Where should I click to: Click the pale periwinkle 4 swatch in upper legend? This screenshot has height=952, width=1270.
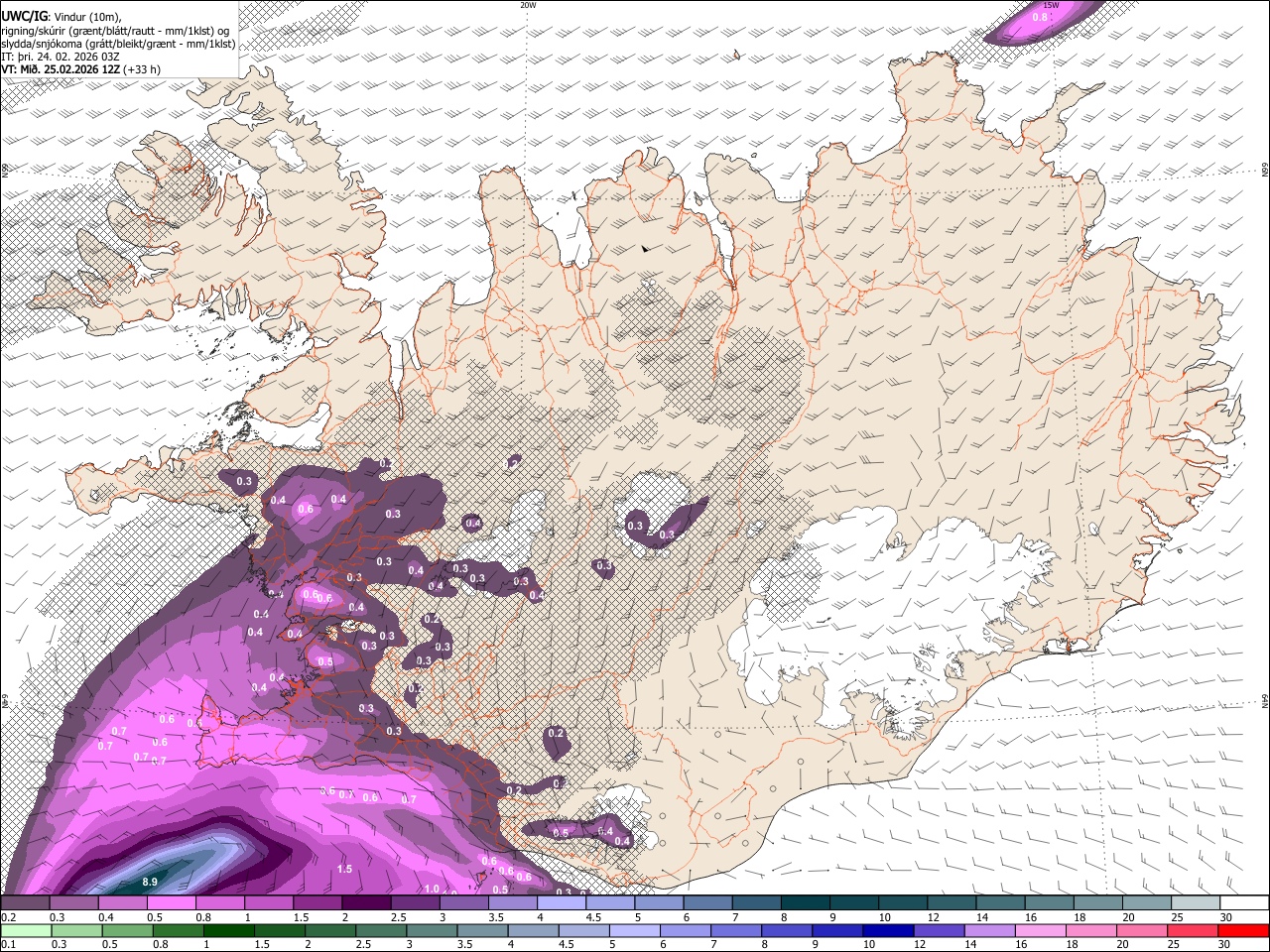[x=561, y=902]
